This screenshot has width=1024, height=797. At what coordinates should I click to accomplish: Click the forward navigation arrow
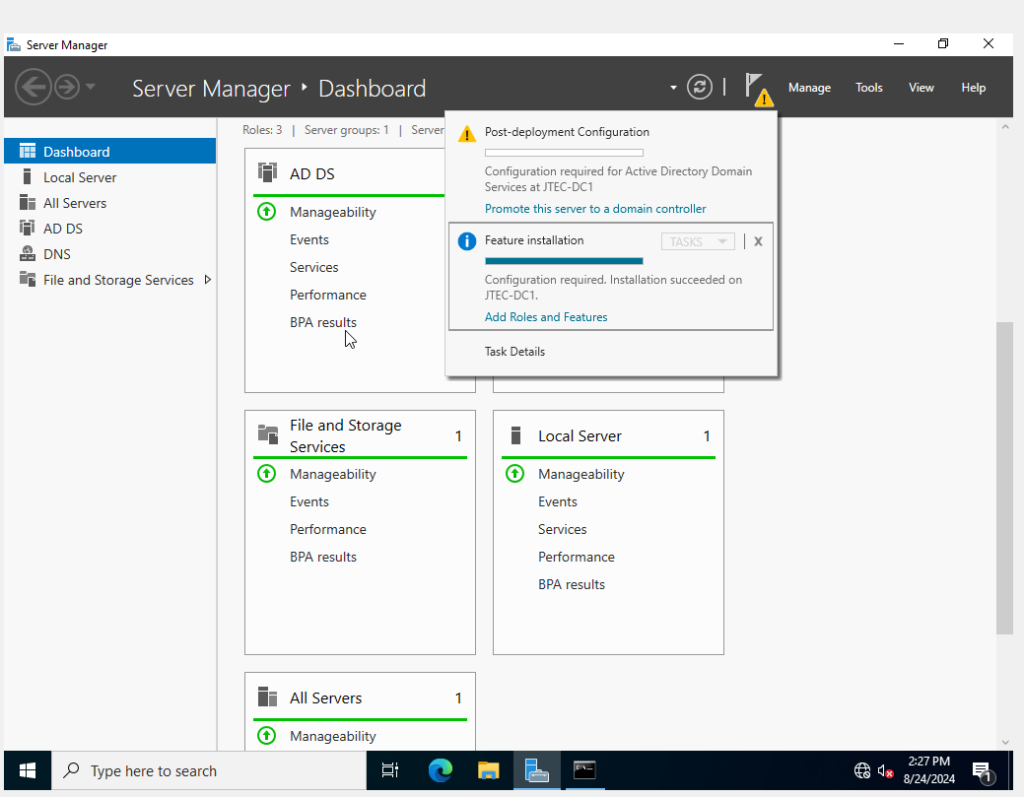(x=67, y=87)
